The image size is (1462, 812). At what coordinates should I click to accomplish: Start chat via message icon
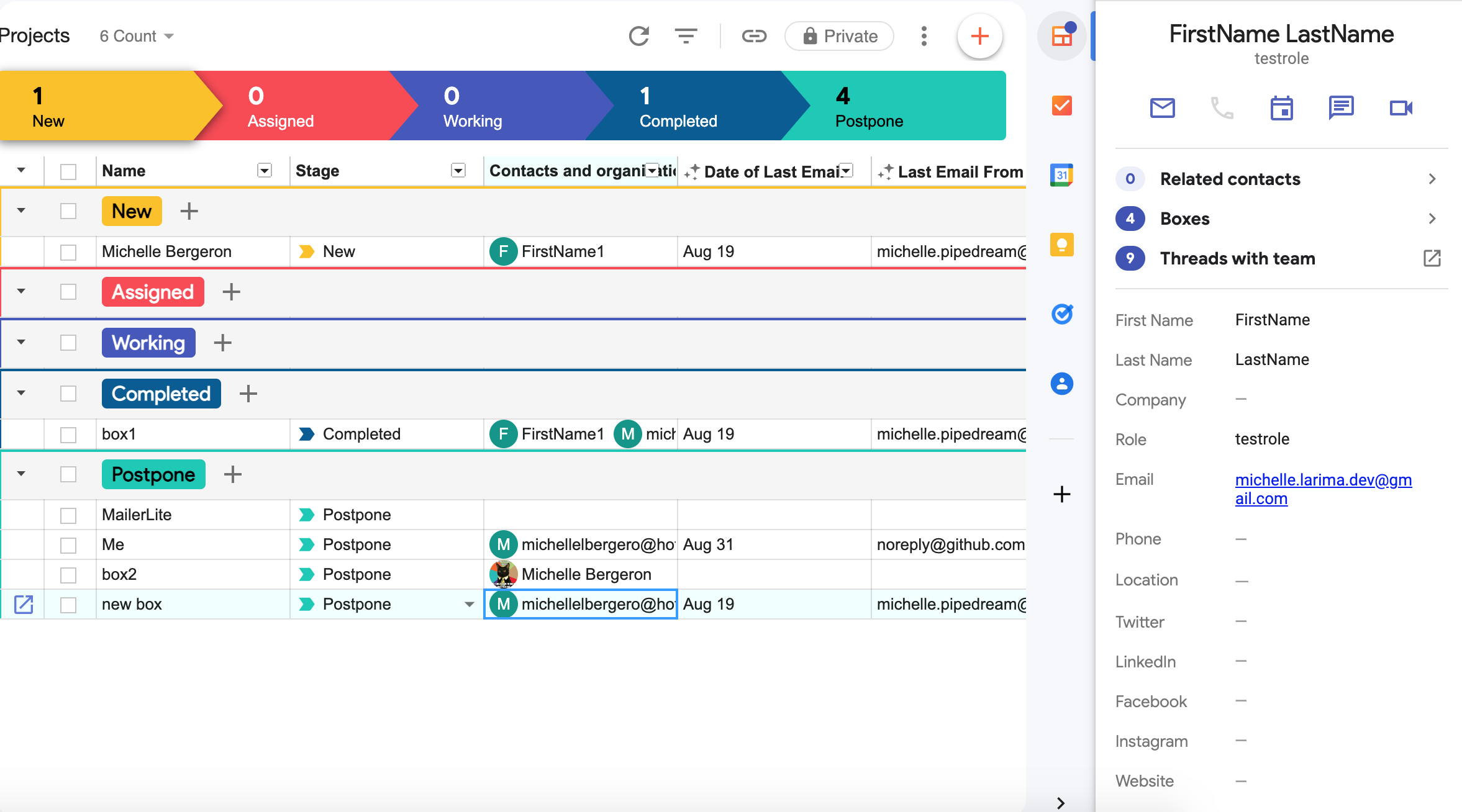[1342, 108]
